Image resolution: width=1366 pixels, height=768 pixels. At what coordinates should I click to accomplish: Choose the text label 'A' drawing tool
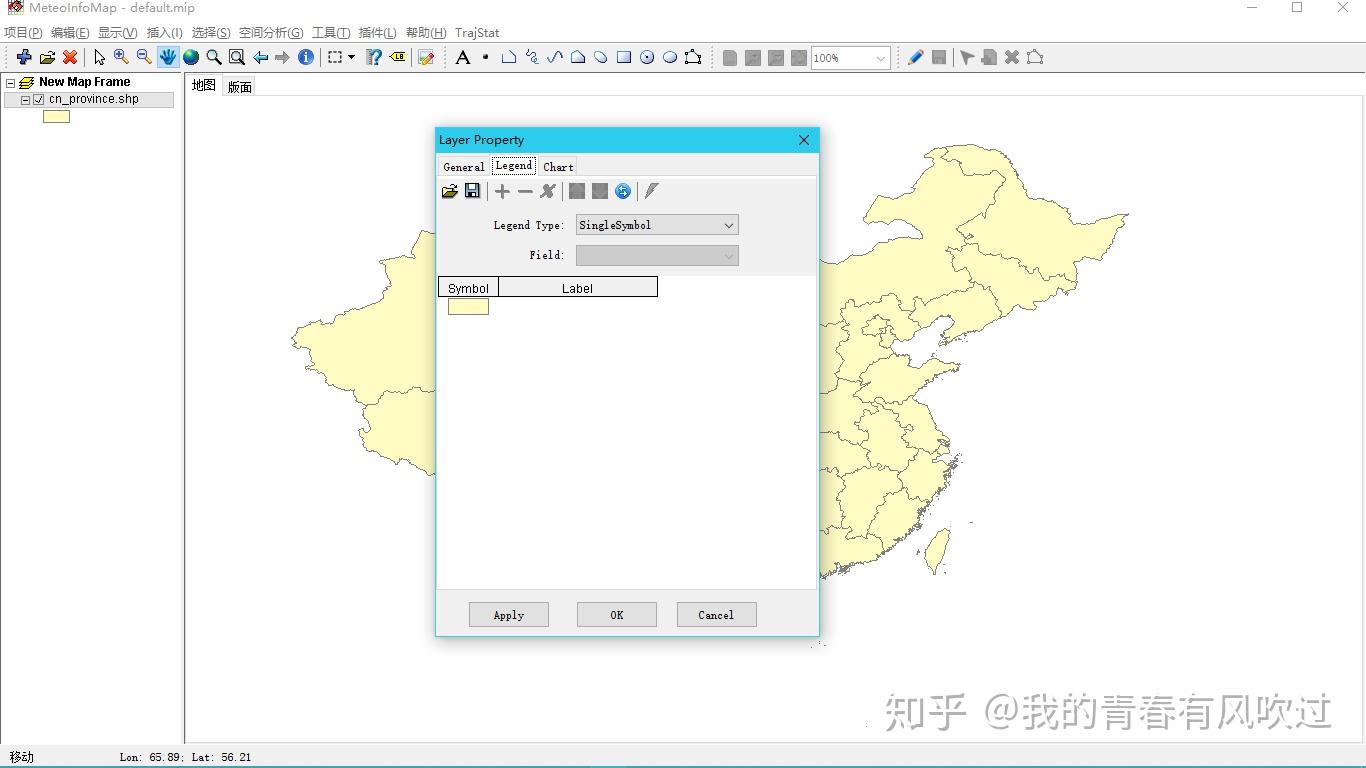coord(462,57)
